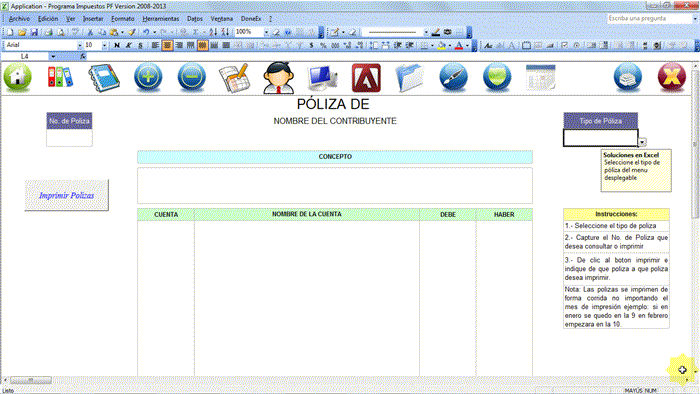Toggle align right
This screenshot has height=394, width=700.
click(179, 45)
